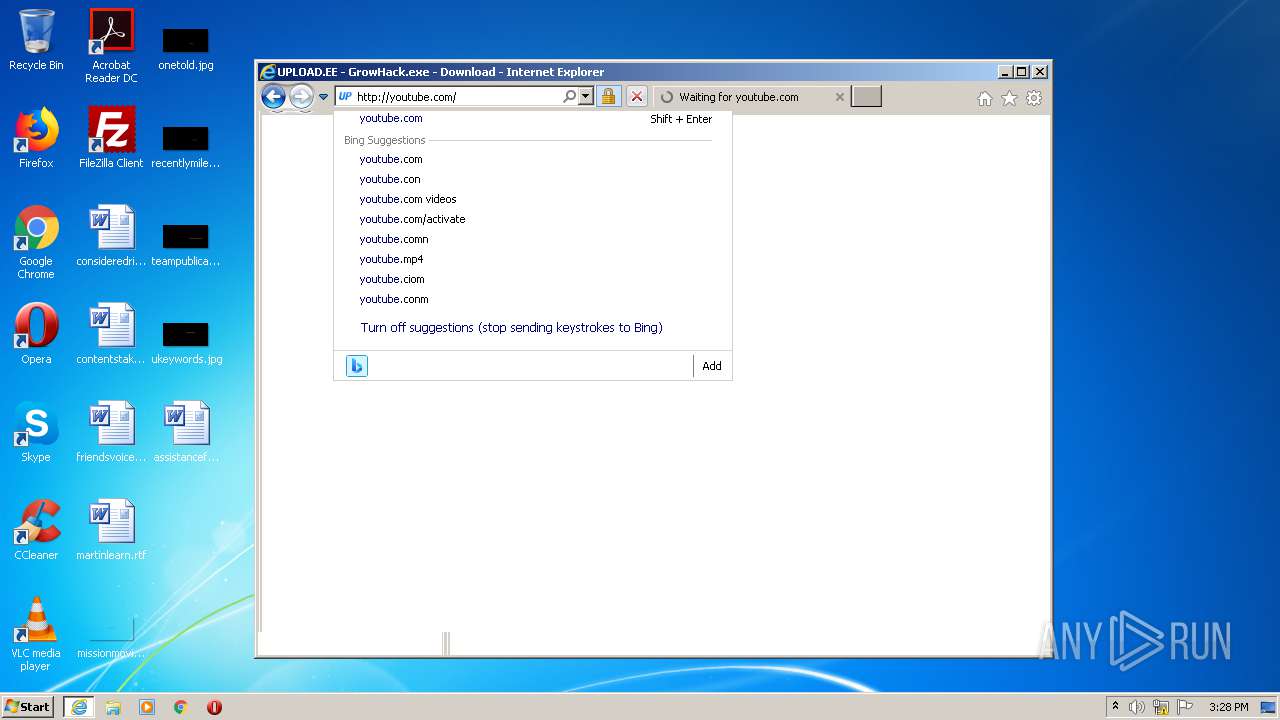The width and height of the screenshot is (1280, 720).
Task: Select suggestion 'youtube.com videos'
Action: tap(533, 199)
